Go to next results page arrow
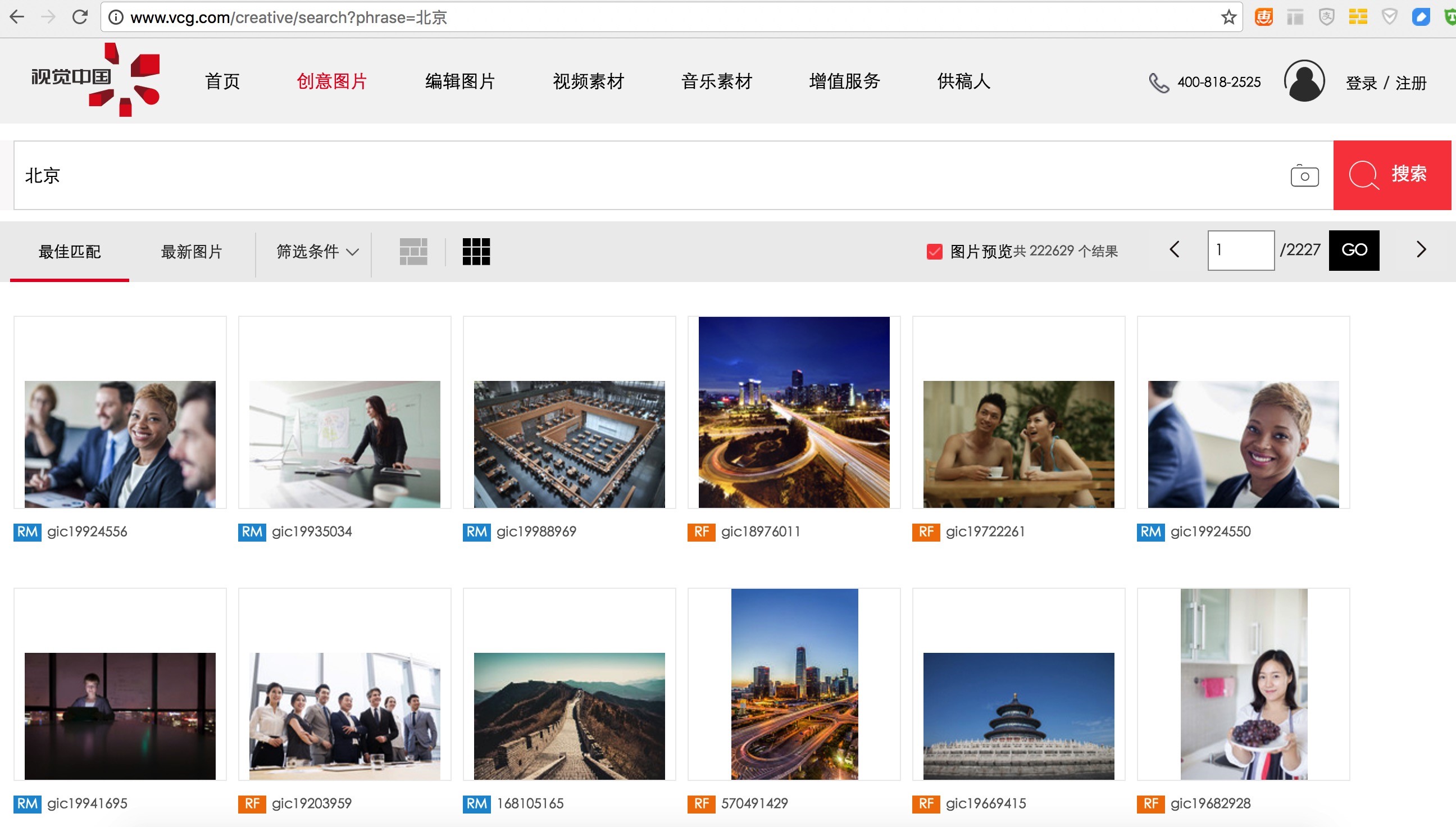 (x=1421, y=249)
